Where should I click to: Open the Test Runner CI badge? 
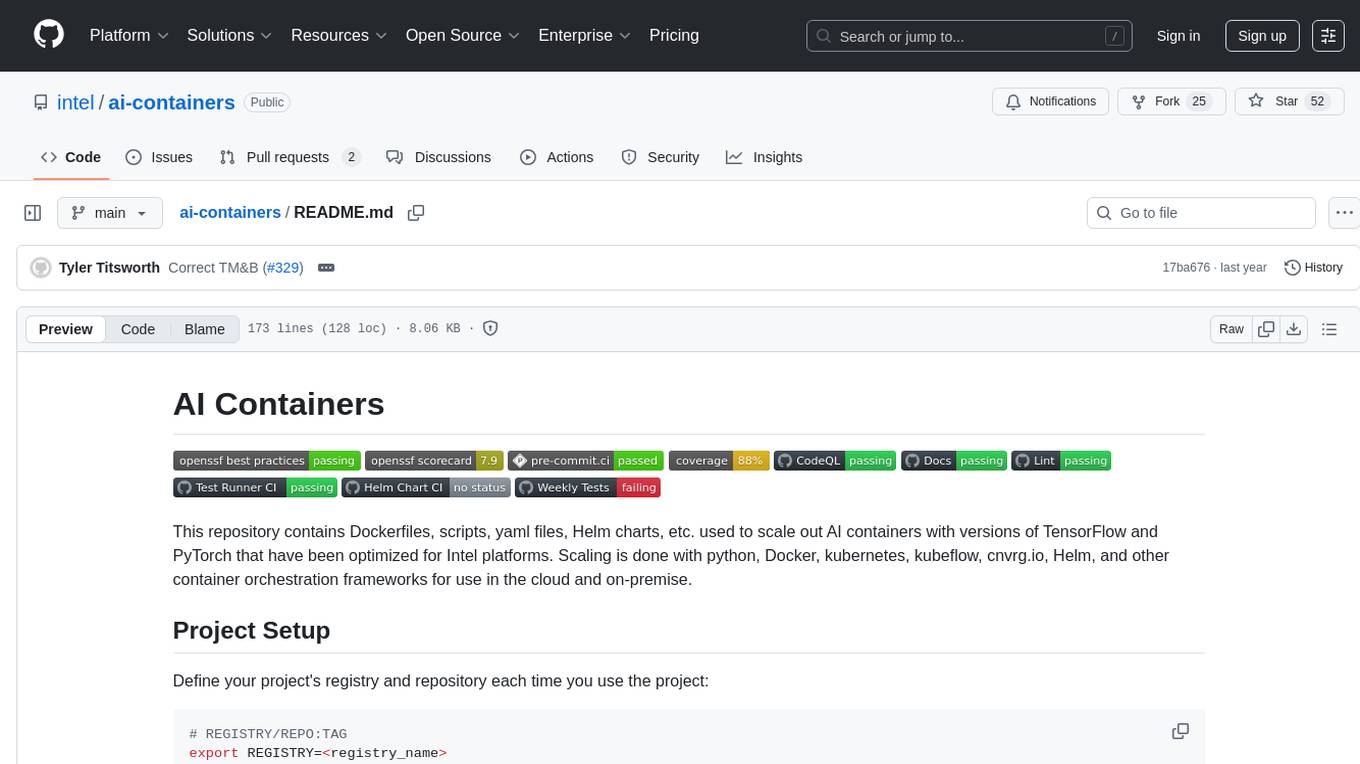(255, 488)
